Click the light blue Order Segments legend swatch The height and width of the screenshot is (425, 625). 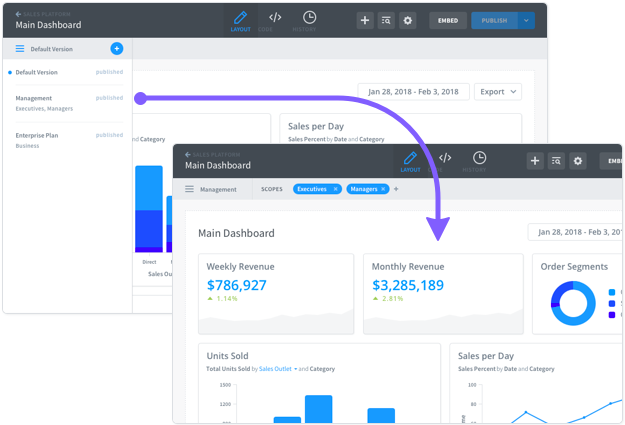click(x=612, y=292)
